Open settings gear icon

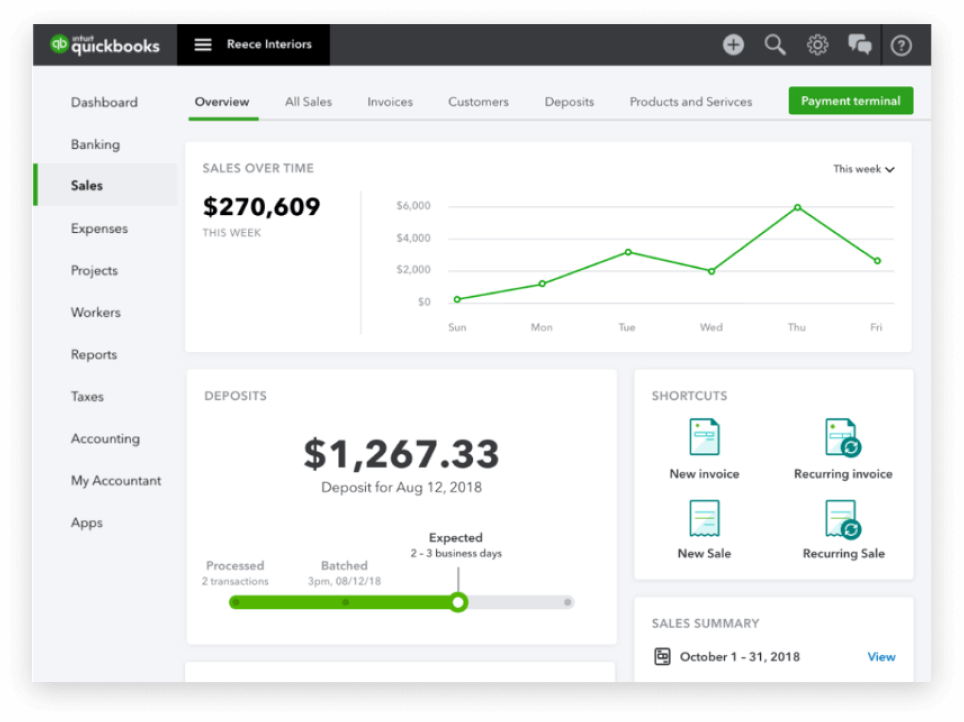point(817,45)
